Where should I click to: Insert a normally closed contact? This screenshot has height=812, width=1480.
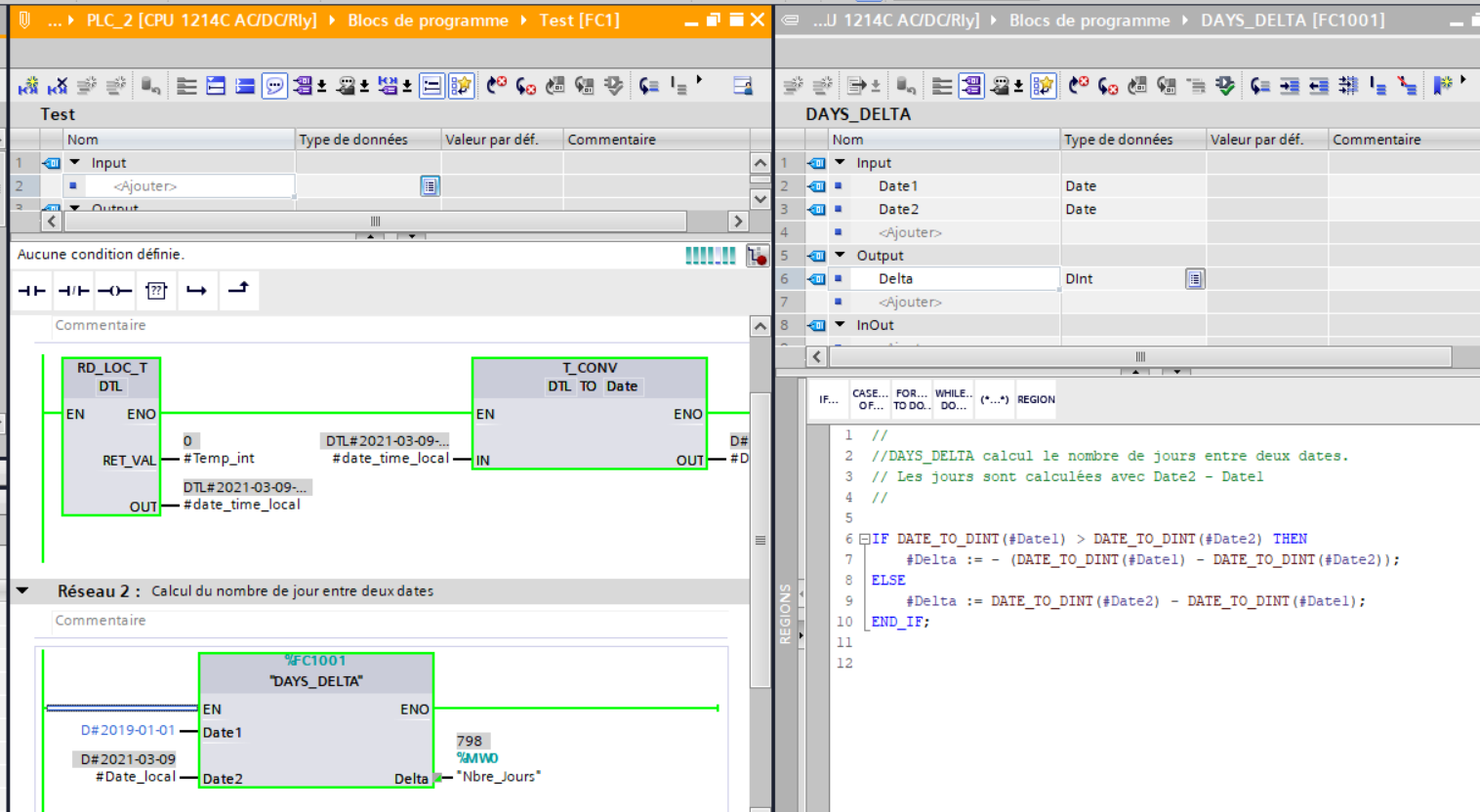pyautogui.click(x=73, y=291)
